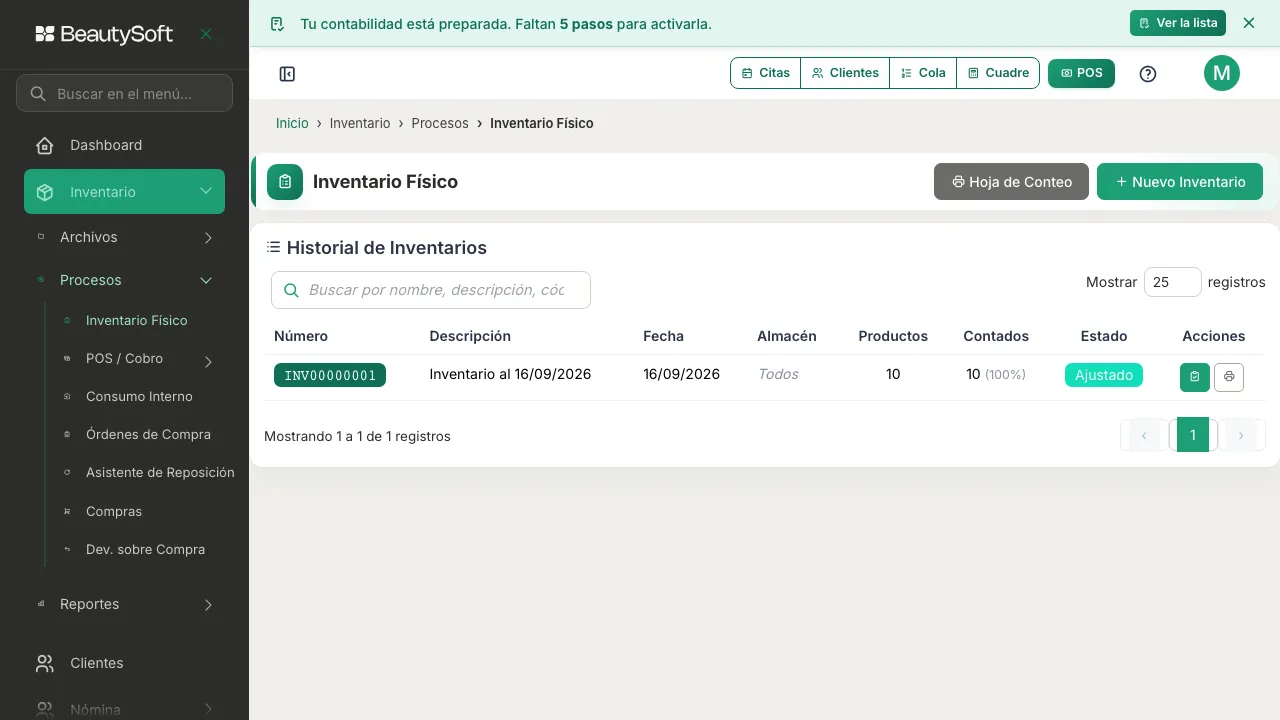Viewport: 1280px width, 720px height.
Task: Click the INV00000001 number badge
Action: [330, 376]
